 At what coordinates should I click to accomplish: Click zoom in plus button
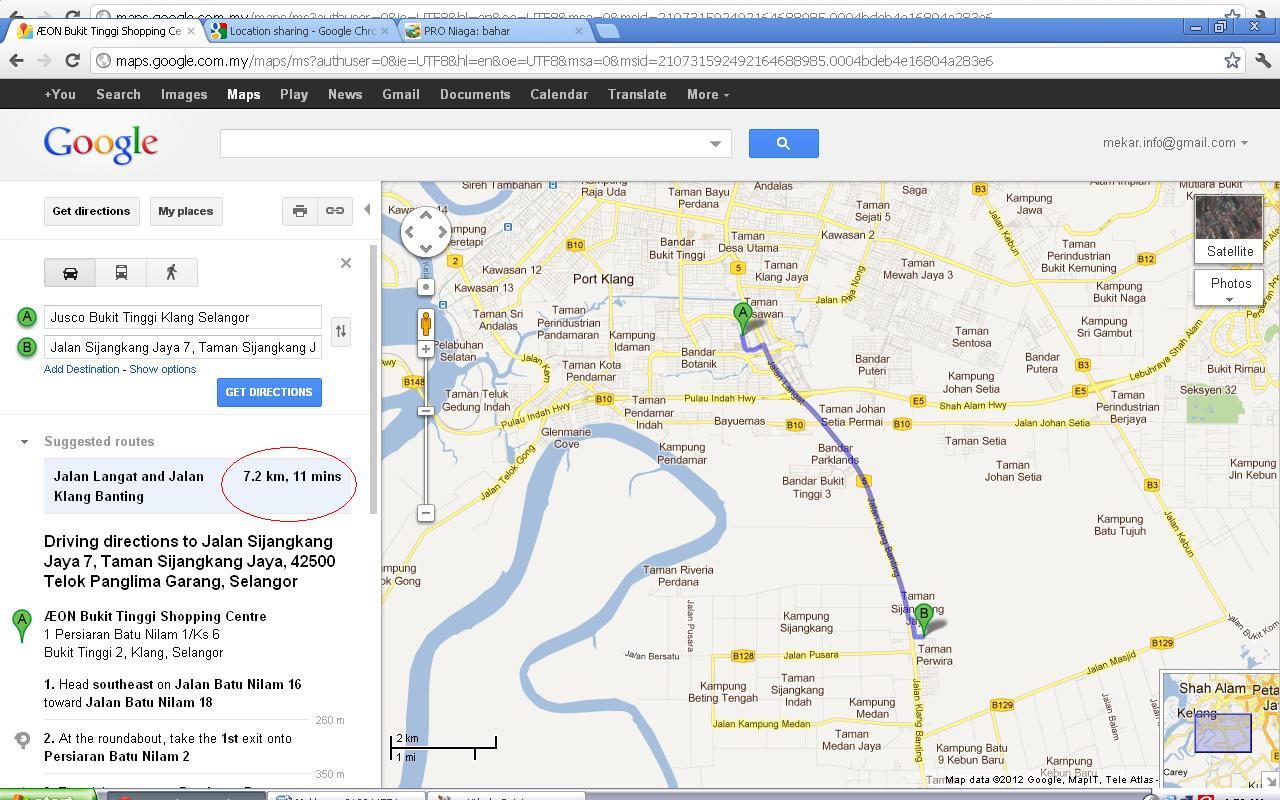[x=426, y=349]
